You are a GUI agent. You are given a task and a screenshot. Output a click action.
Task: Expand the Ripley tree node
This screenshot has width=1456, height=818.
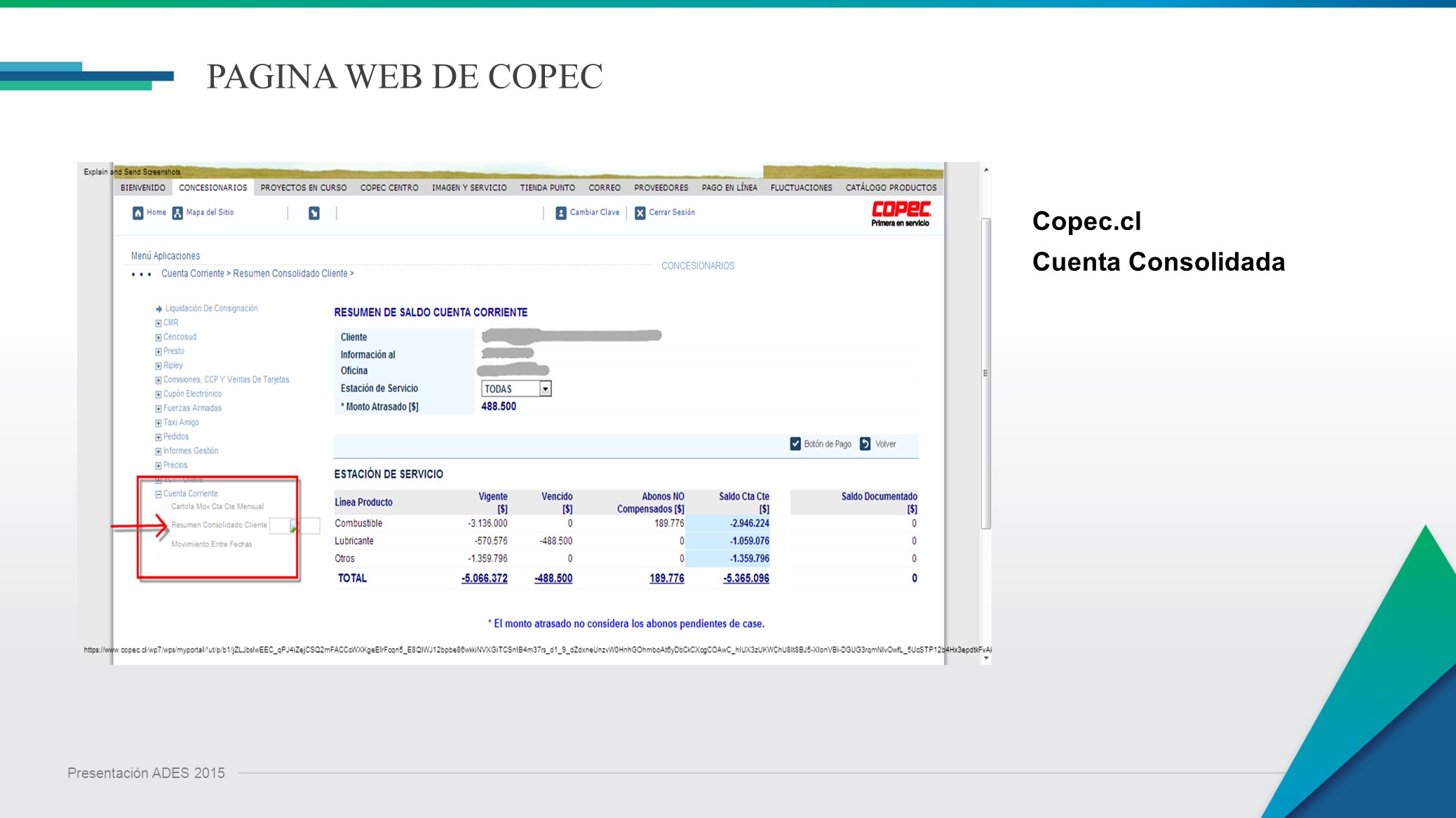click(159, 366)
